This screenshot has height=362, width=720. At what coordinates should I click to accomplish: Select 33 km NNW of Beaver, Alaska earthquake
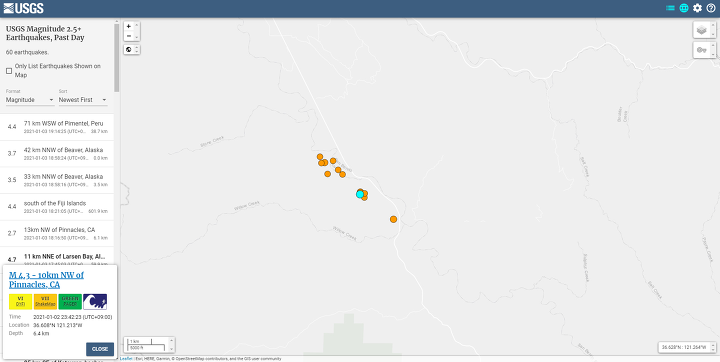coord(57,181)
